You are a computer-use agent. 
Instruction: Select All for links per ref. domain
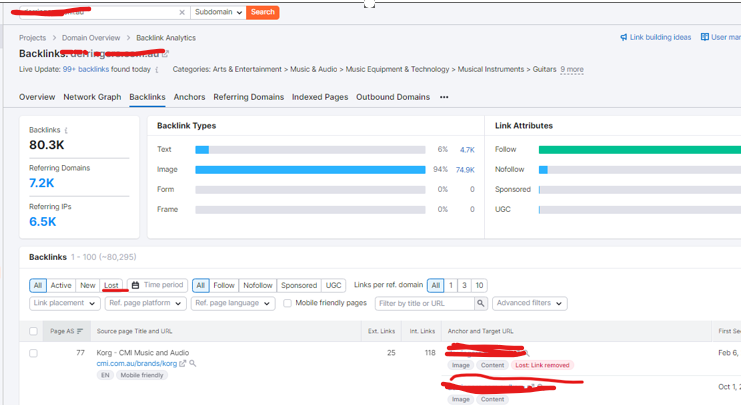436,285
